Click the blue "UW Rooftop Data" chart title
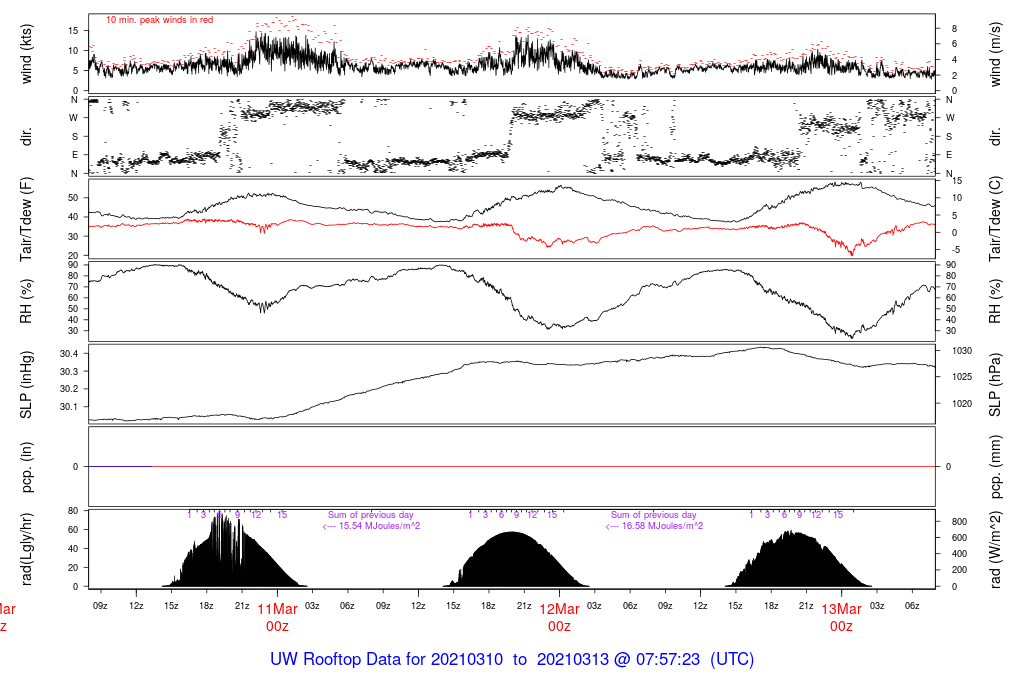This screenshot has height=700, width=1024. point(512,660)
